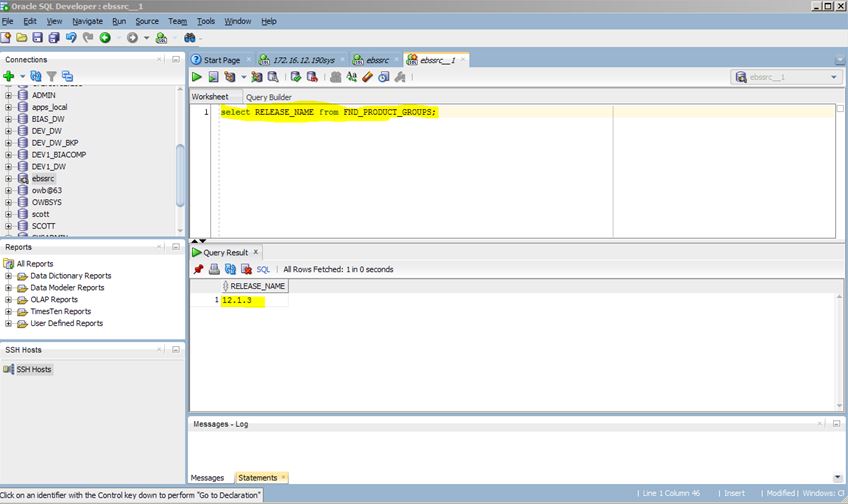Click the green Back navigation arrow
This screenshot has height=504, width=848.
[x=105, y=37]
